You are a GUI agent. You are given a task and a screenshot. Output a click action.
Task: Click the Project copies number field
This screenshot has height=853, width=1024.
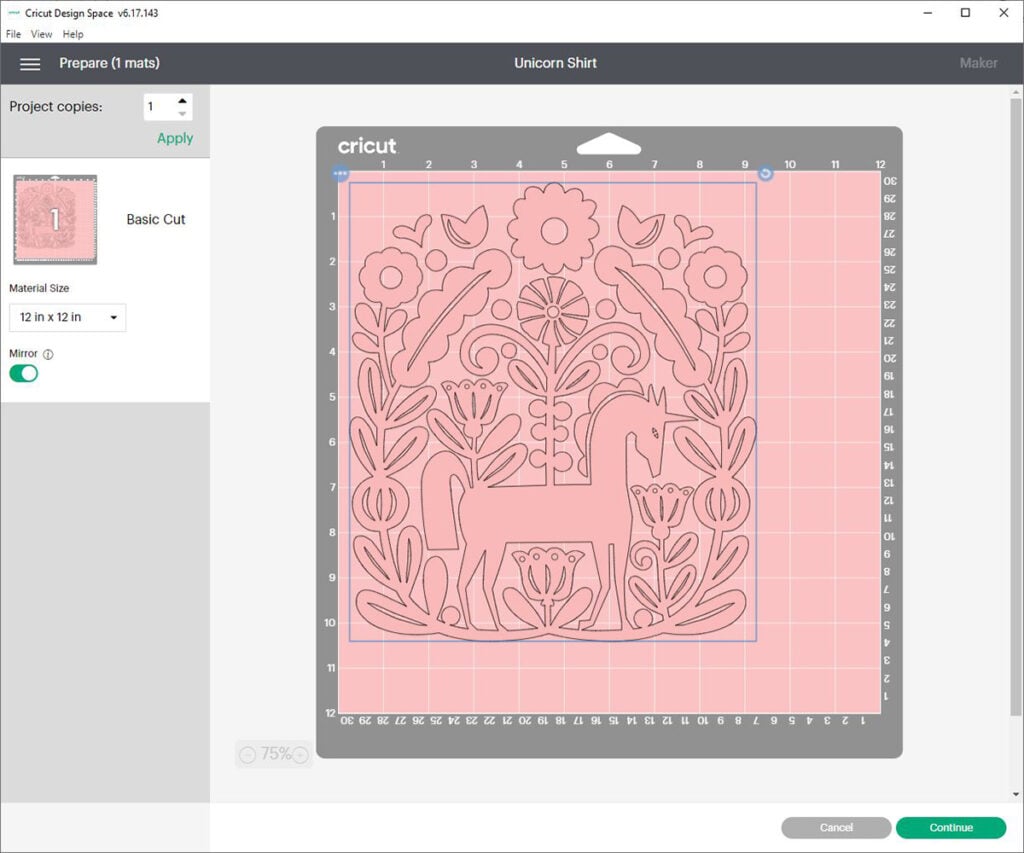pos(159,106)
